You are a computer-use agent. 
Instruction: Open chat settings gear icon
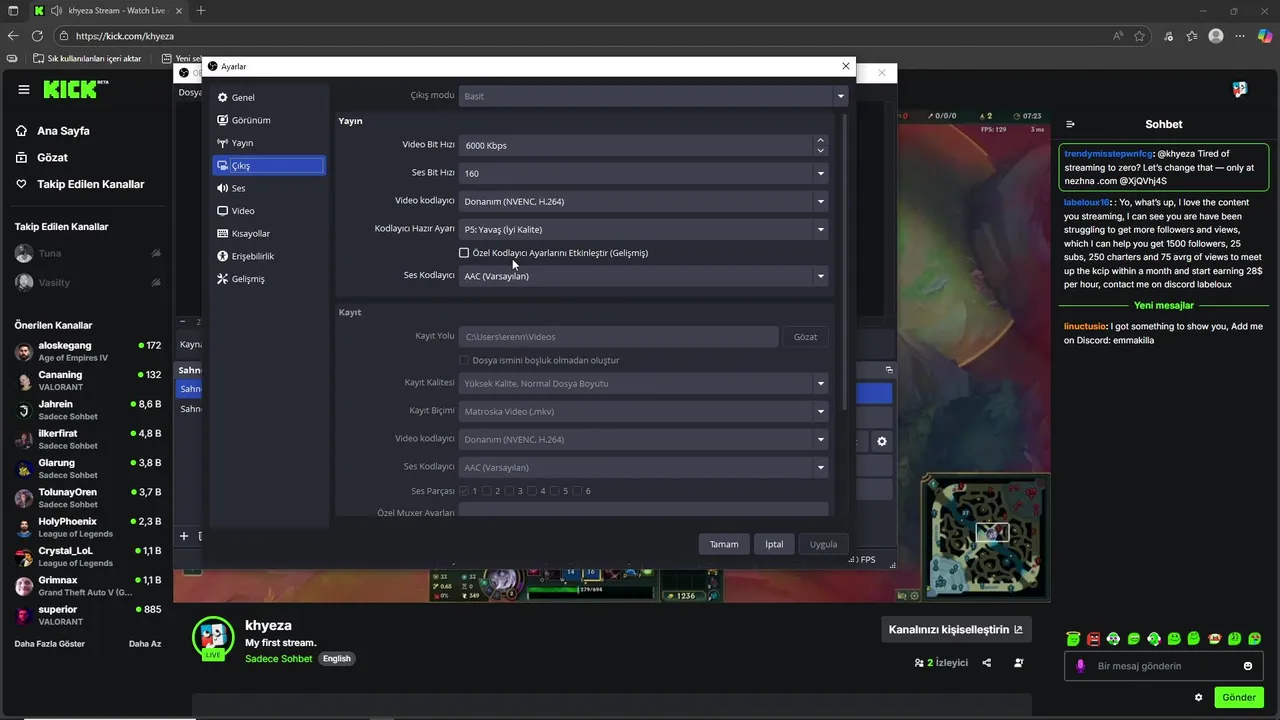tap(1199, 697)
